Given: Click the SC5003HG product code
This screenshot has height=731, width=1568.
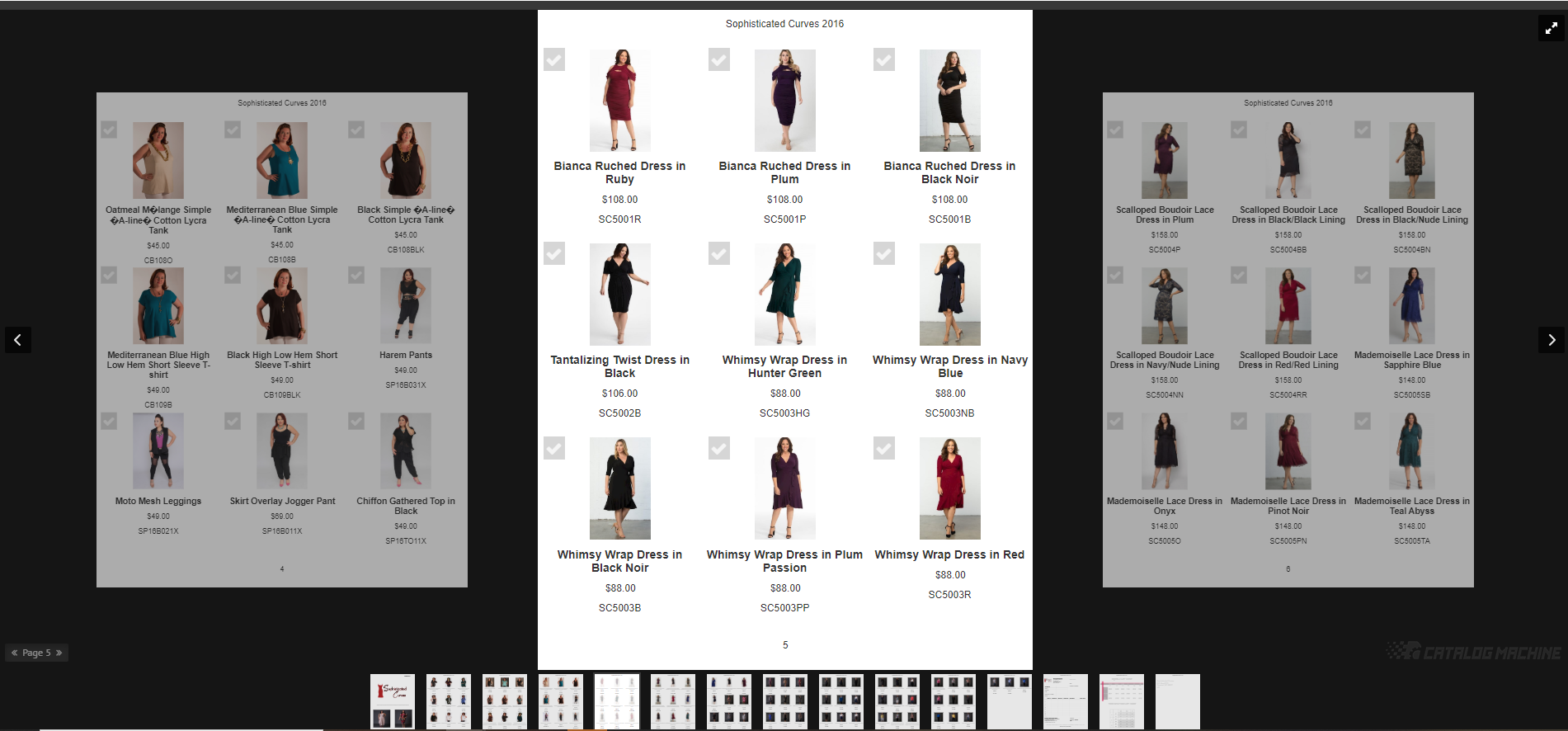Looking at the screenshot, I should [785, 413].
